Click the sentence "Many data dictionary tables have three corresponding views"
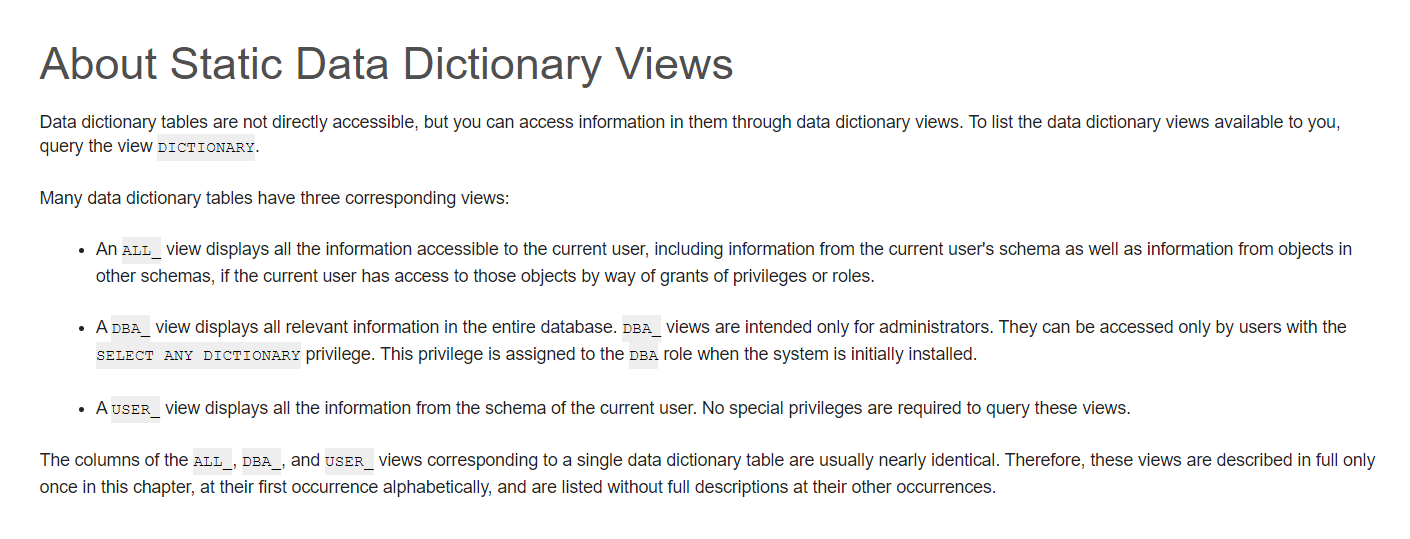The height and width of the screenshot is (539, 1410). (x=274, y=198)
